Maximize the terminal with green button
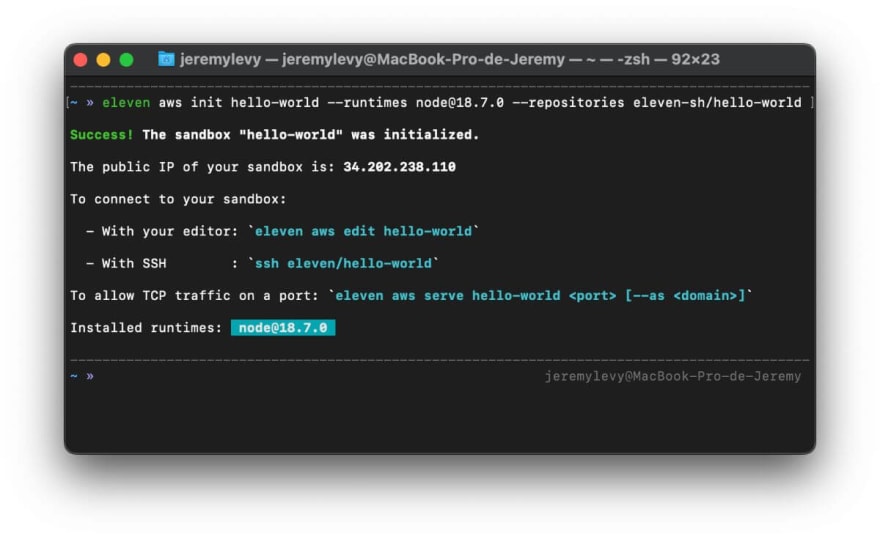This screenshot has height=539, width=880. [x=127, y=60]
